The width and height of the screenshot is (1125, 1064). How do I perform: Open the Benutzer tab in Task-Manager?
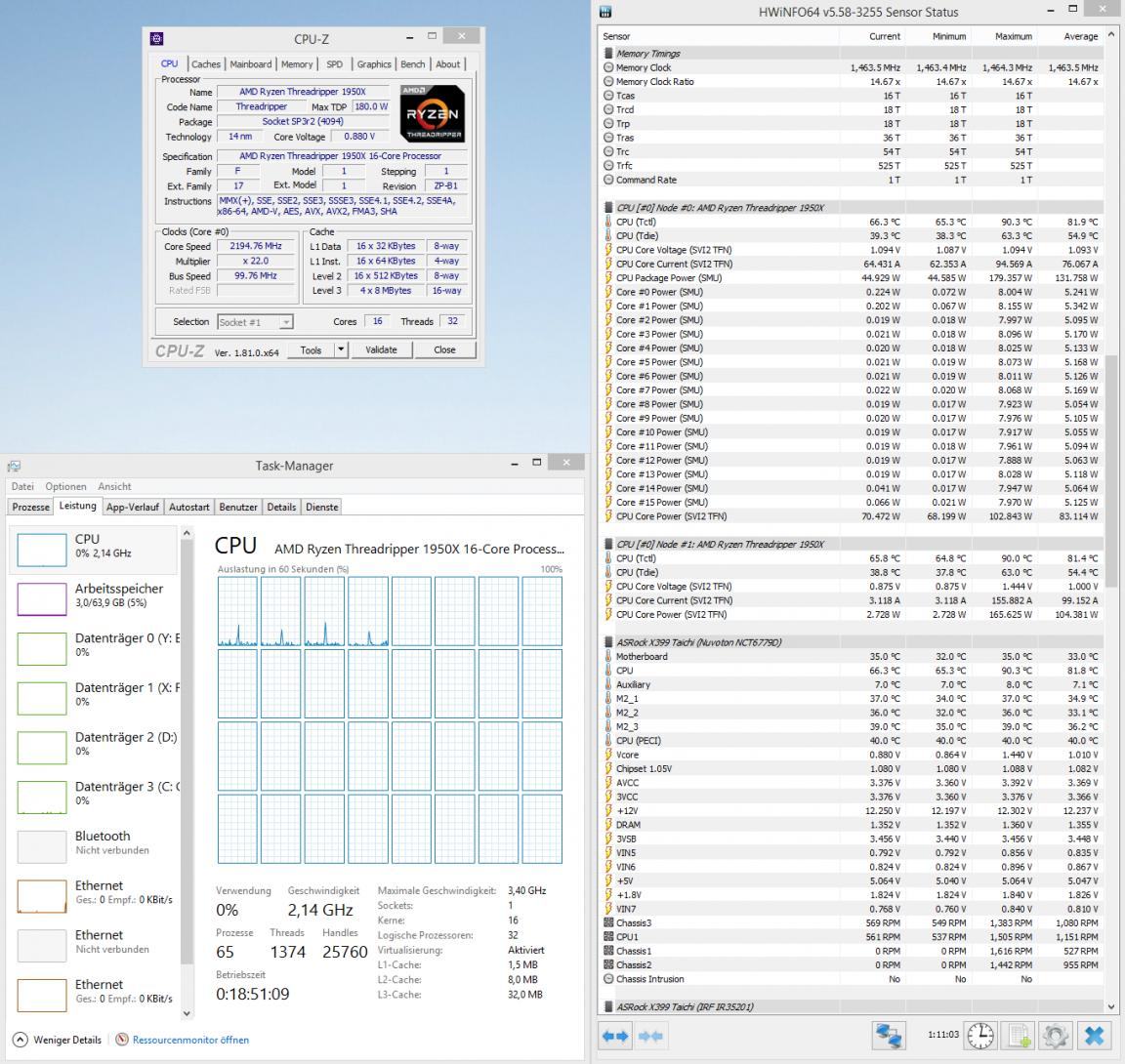click(238, 507)
